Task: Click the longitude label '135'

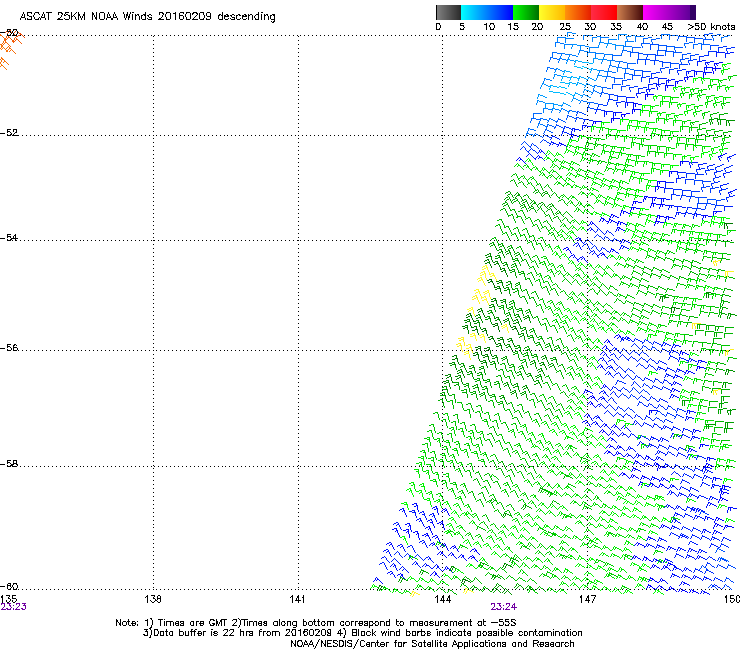Action: (8, 599)
